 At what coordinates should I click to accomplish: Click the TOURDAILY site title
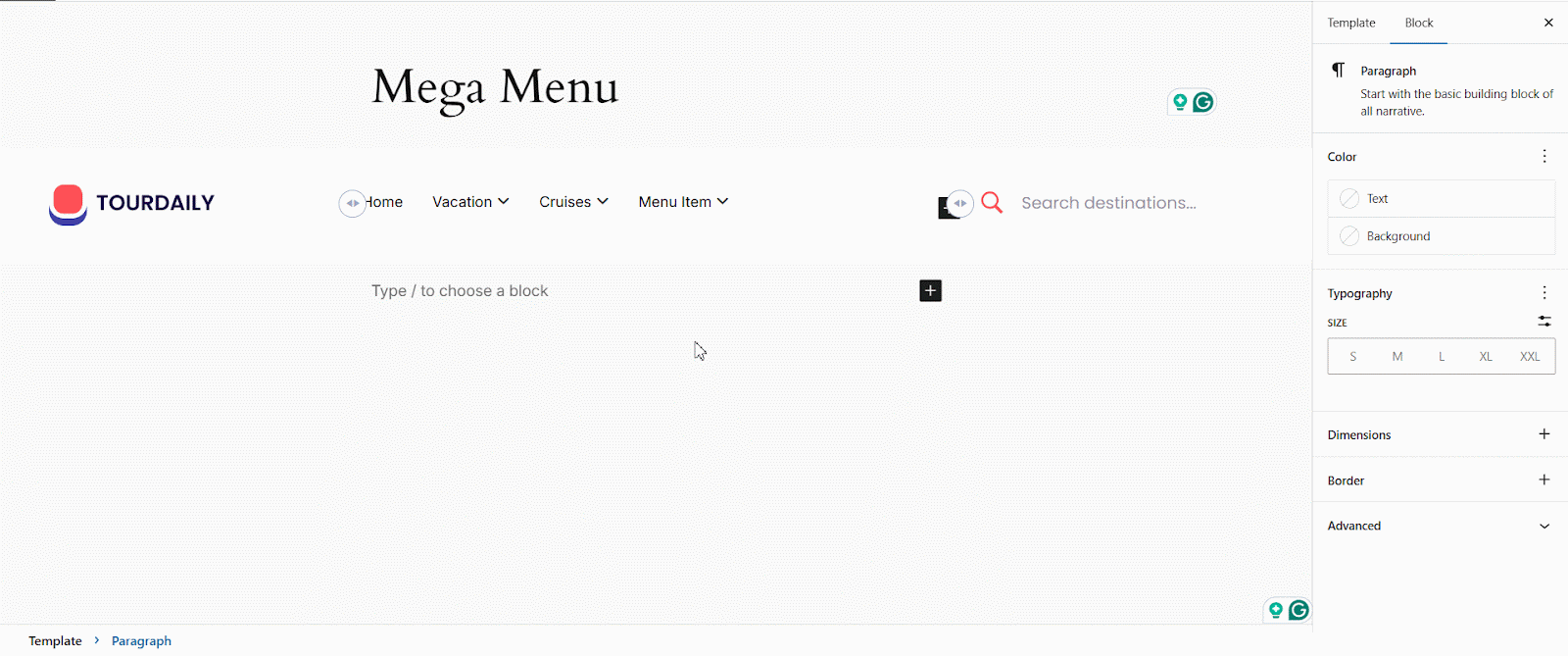[155, 203]
